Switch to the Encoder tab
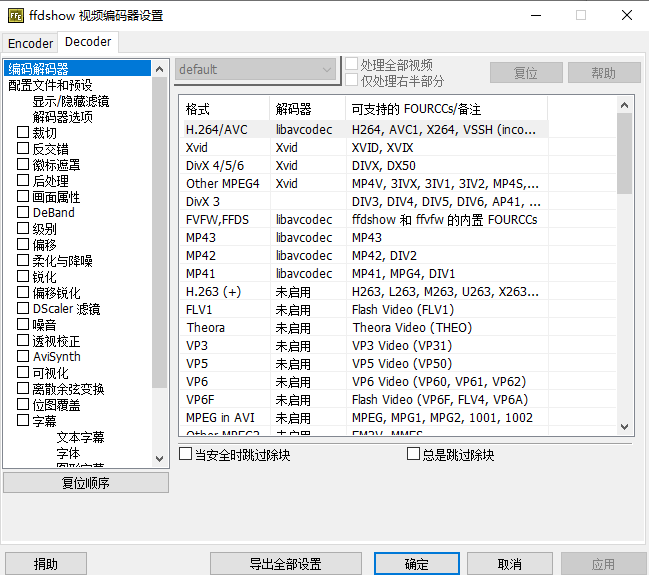 30,43
